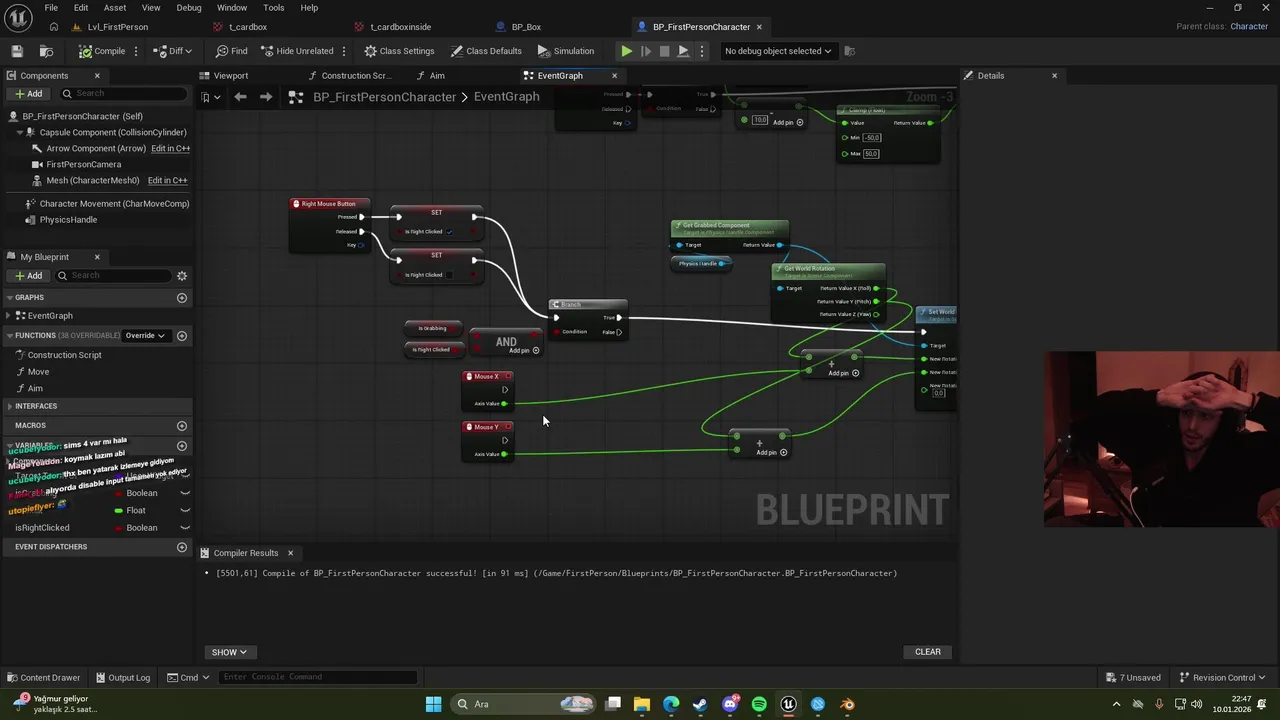This screenshot has width=1280, height=720.
Task: Open the Asset menu
Action: coord(115,8)
